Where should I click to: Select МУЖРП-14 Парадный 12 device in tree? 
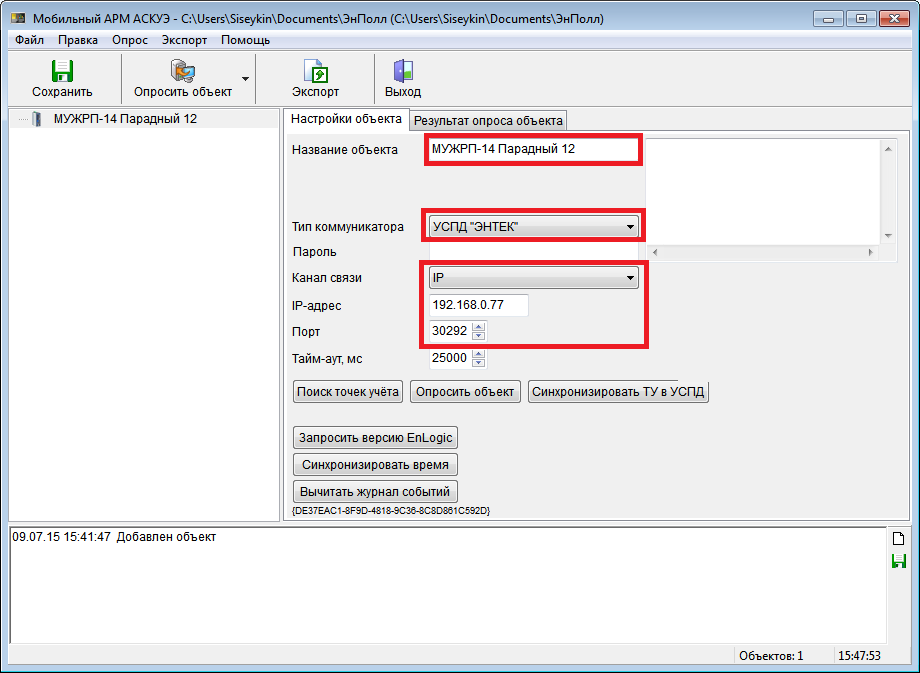125,119
